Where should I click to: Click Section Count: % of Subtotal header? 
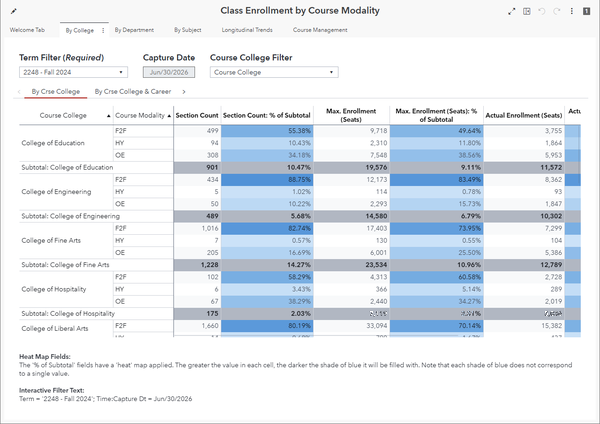(x=267, y=116)
